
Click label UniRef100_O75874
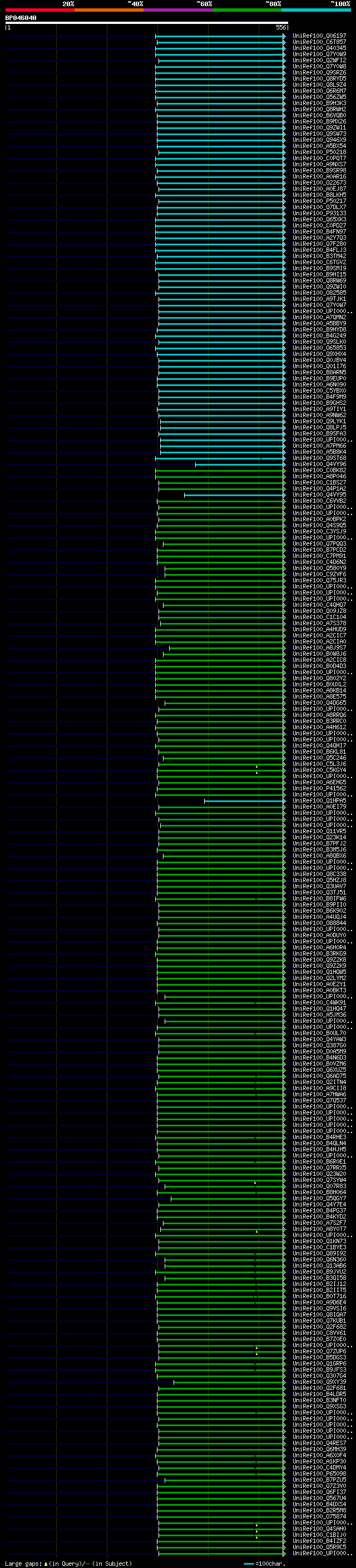[319, 1517]
